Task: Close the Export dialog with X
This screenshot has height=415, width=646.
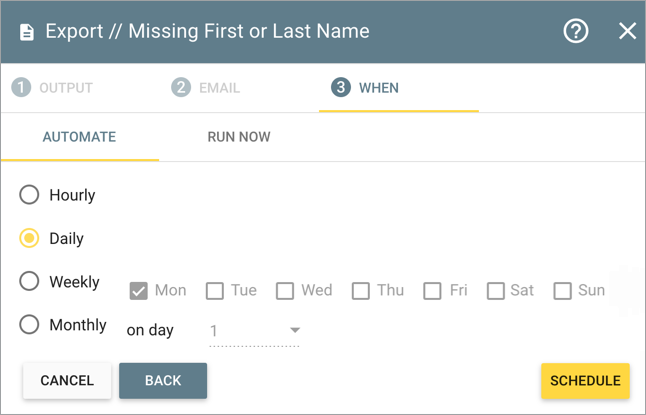Action: coord(627,31)
